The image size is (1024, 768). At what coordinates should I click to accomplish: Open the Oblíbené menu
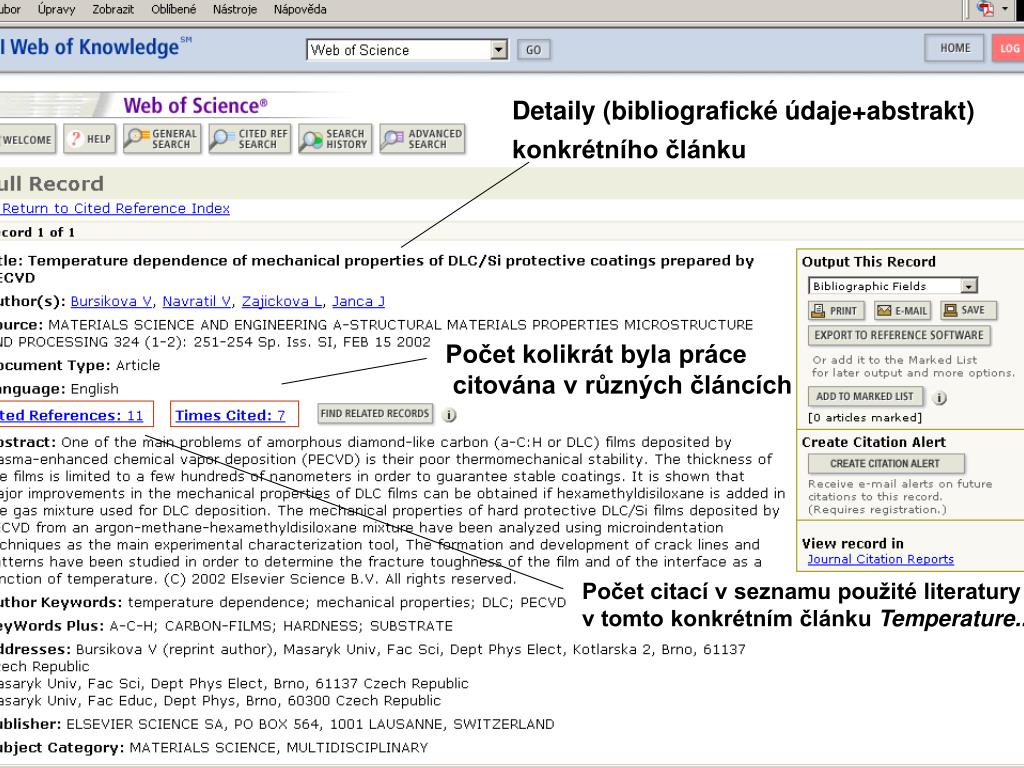[173, 9]
